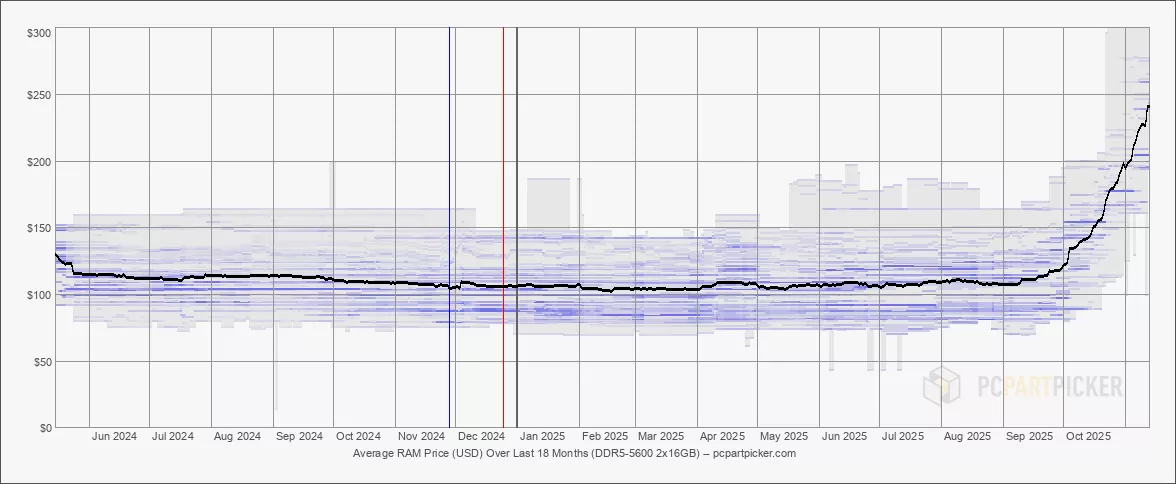
Task: Click the chart caption below the x-axis
Action: coord(574,453)
